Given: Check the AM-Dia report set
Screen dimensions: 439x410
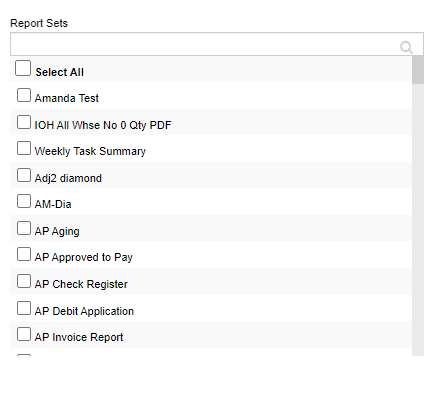Looking at the screenshot, I should (x=24, y=201).
